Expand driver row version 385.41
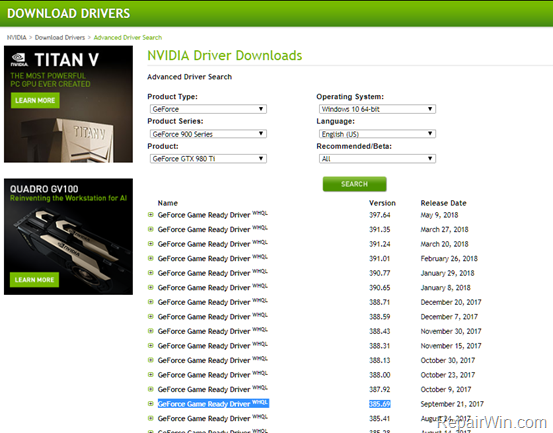Screen dimensions: 553x433 (151, 418)
